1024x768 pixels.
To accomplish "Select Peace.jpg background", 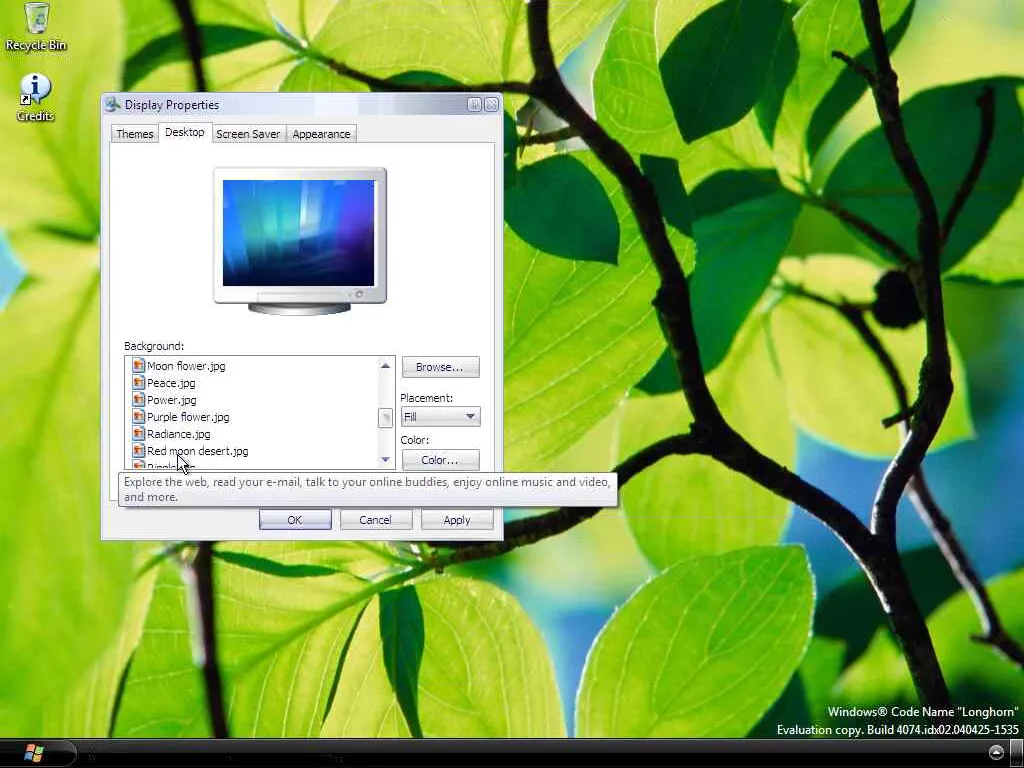I will [171, 383].
